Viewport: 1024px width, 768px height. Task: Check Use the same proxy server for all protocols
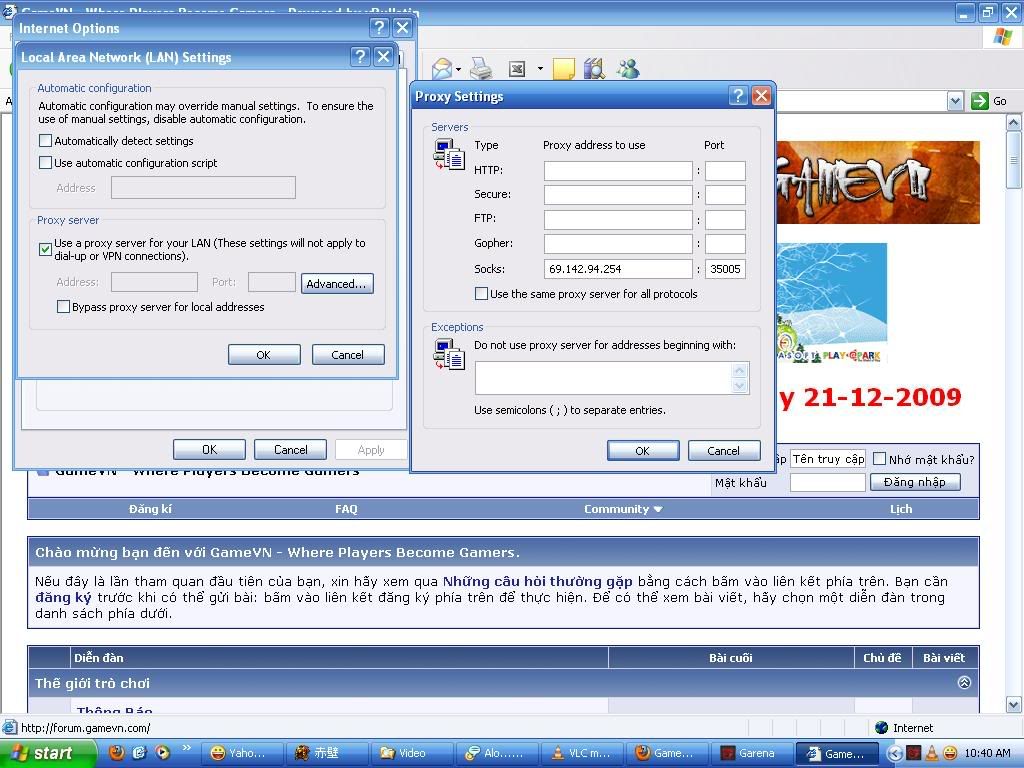pos(481,294)
